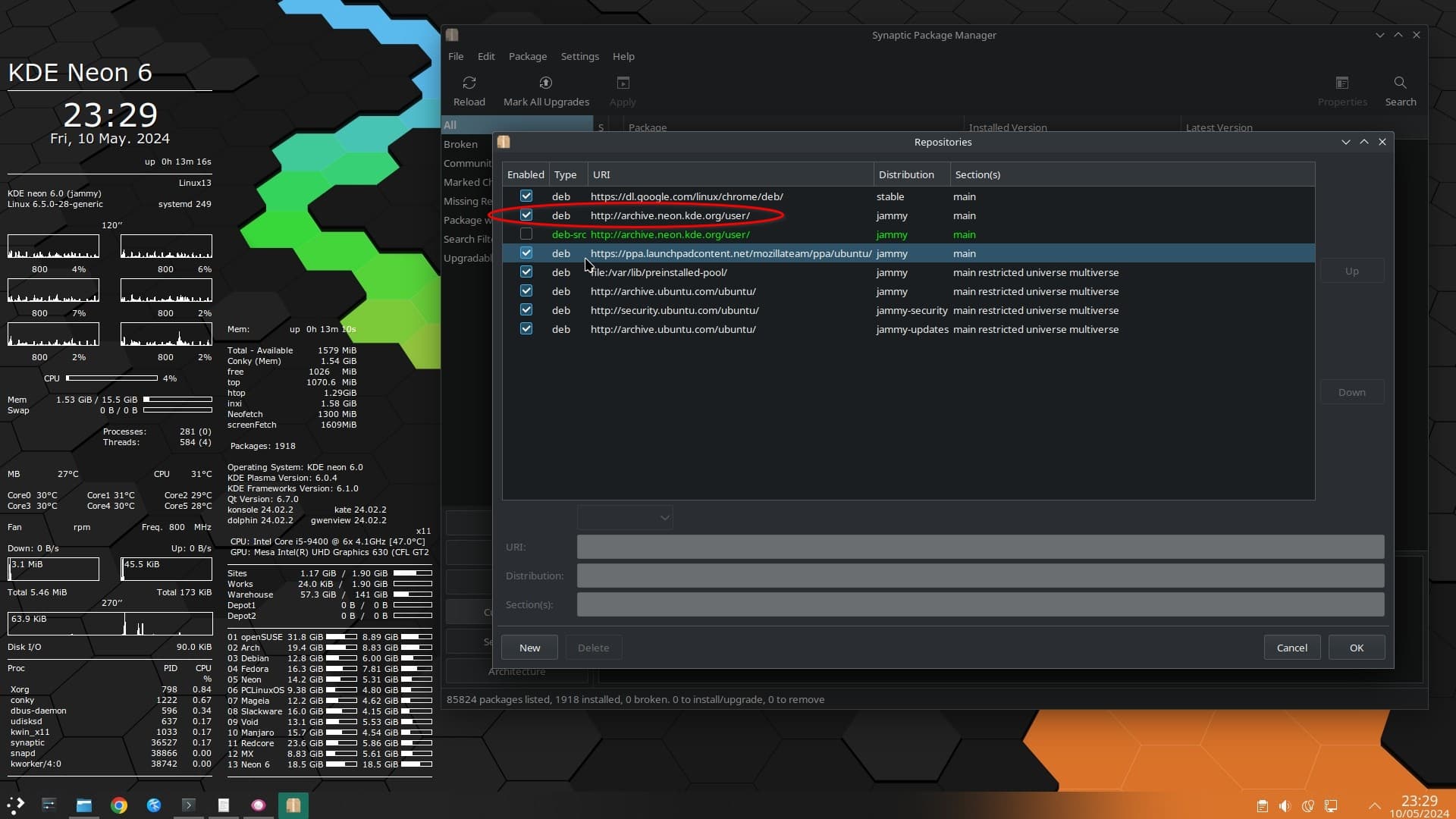The width and height of the screenshot is (1456, 819).
Task: Sort repositories by the Section(s) column header
Action: (1132, 174)
